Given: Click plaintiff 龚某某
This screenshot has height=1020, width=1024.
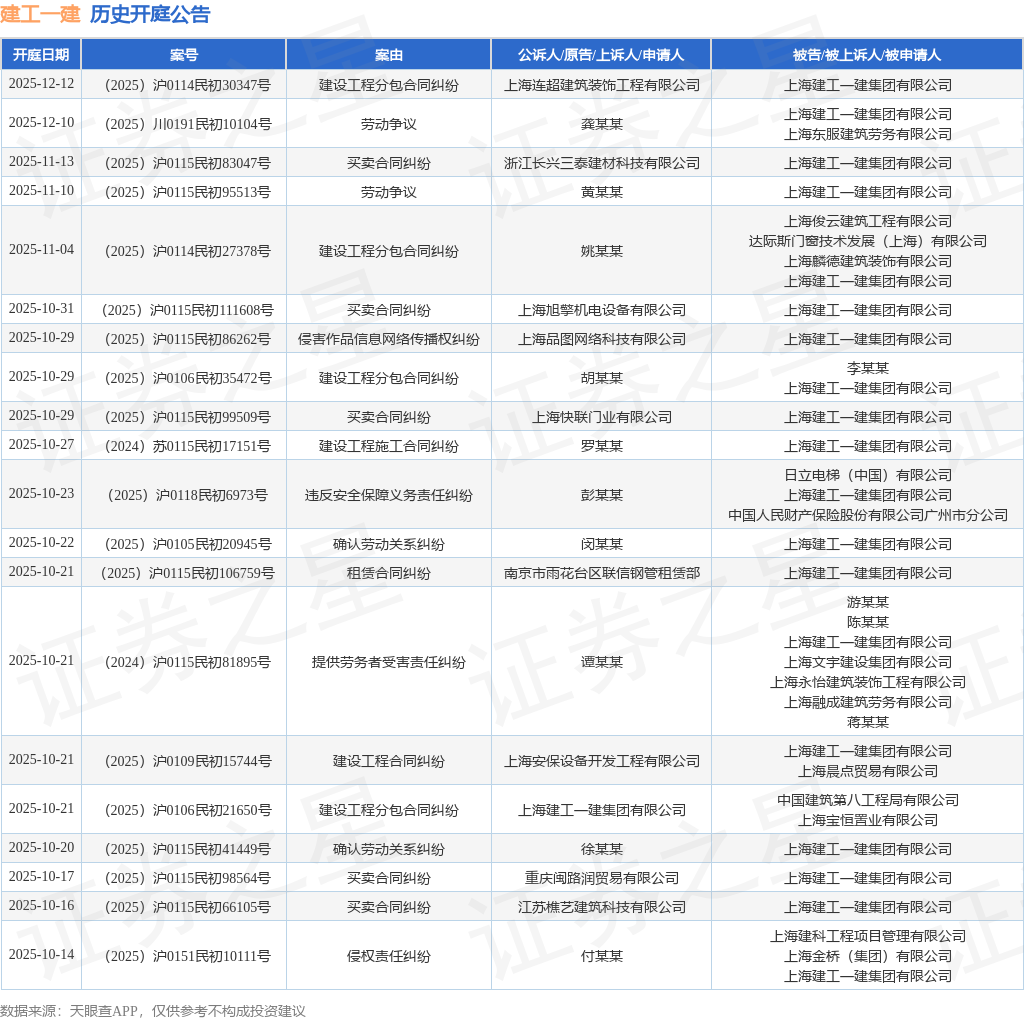Looking at the screenshot, I should (x=601, y=124).
